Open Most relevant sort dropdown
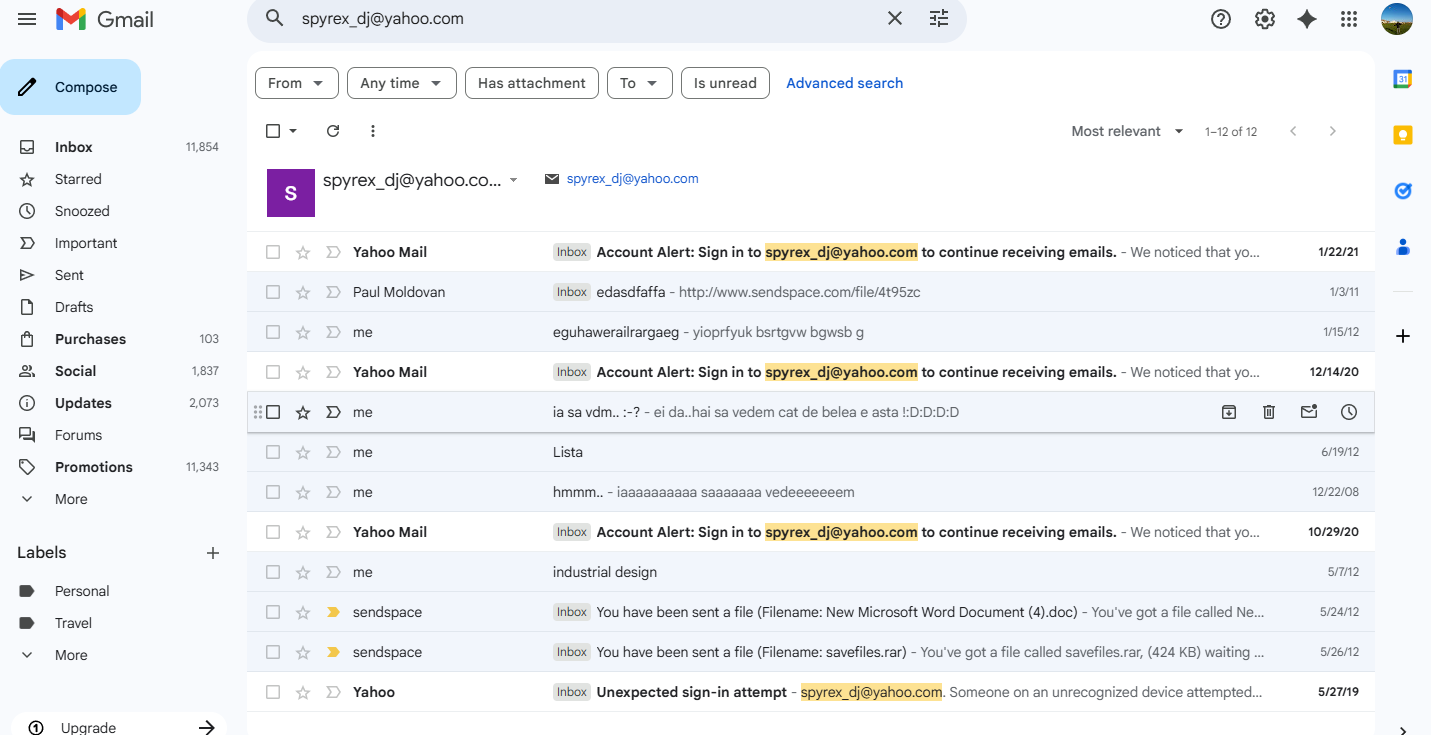 pos(1127,131)
